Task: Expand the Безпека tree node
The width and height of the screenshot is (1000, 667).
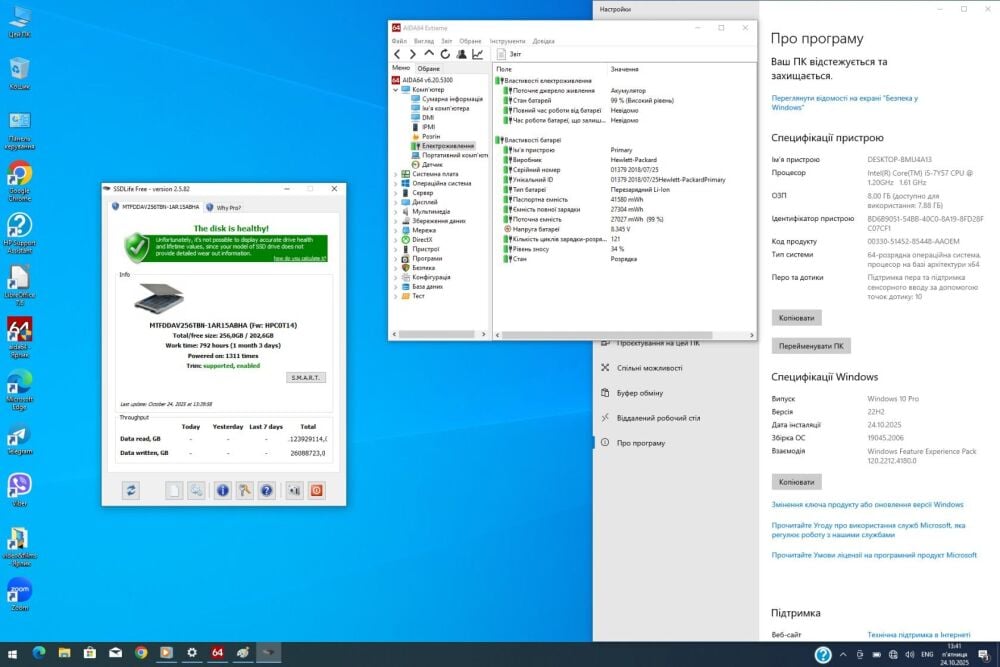Action: click(x=395, y=268)
